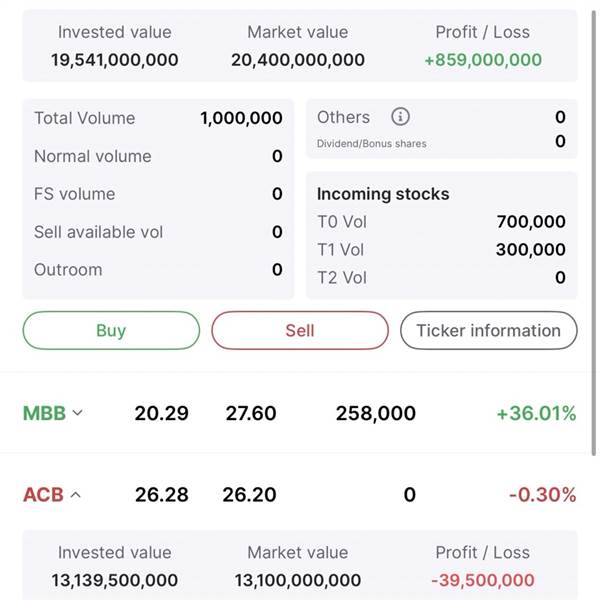Screen dimensions: 600x600
Task: Click the Dividend/Bonus shares label
Action: 372,144
